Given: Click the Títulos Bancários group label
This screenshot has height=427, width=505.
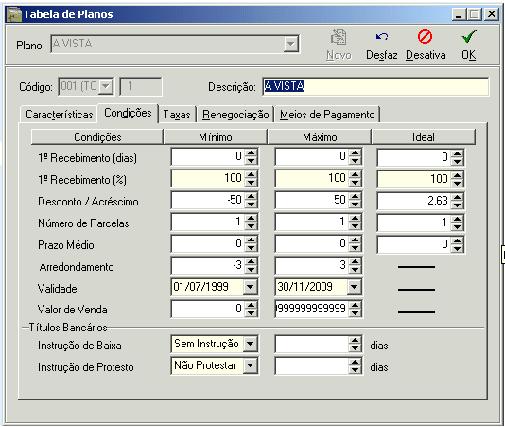Looking at the screenshot, I should [68, 327].
